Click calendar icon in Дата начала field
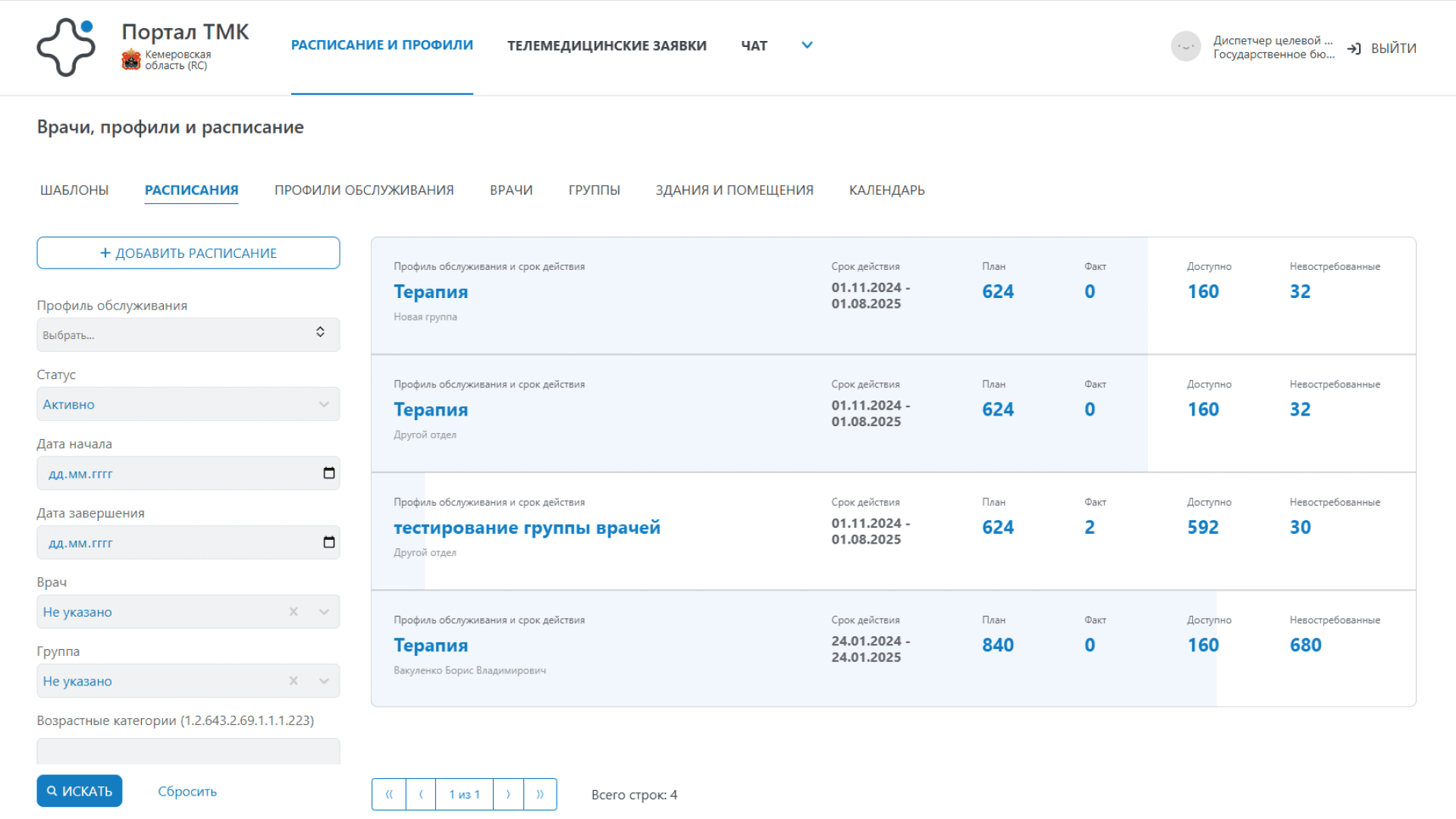 tap(328, 473)
